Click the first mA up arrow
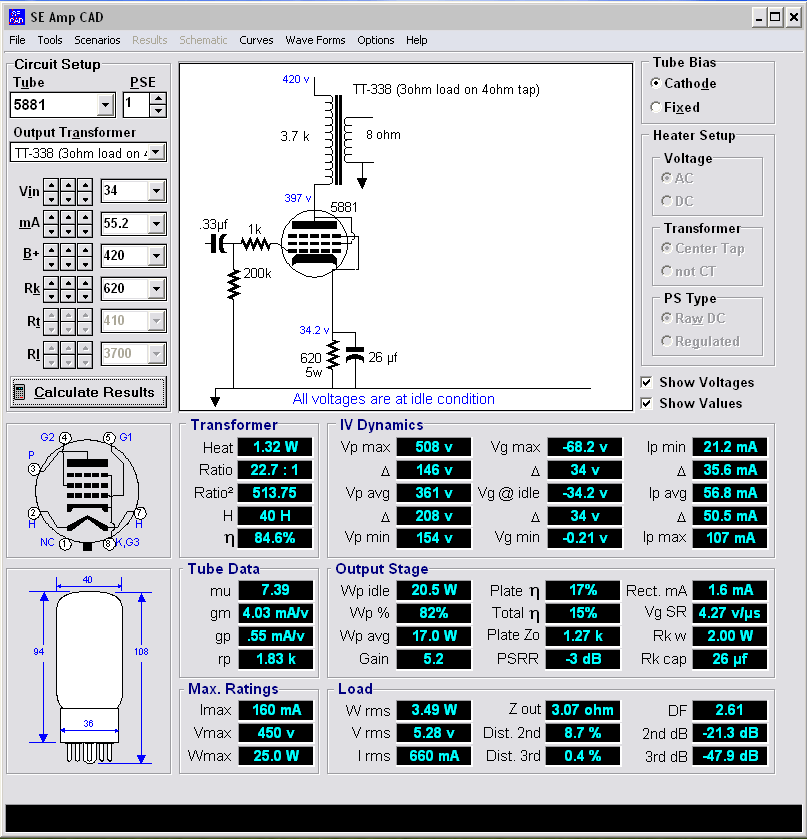The height and width of the screenshot is (839, 807). point(51,218)
